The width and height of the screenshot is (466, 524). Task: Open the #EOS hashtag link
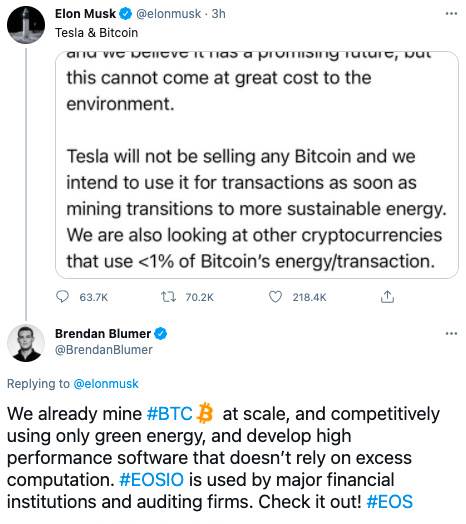pyautogui.click(x=390, y=502)
